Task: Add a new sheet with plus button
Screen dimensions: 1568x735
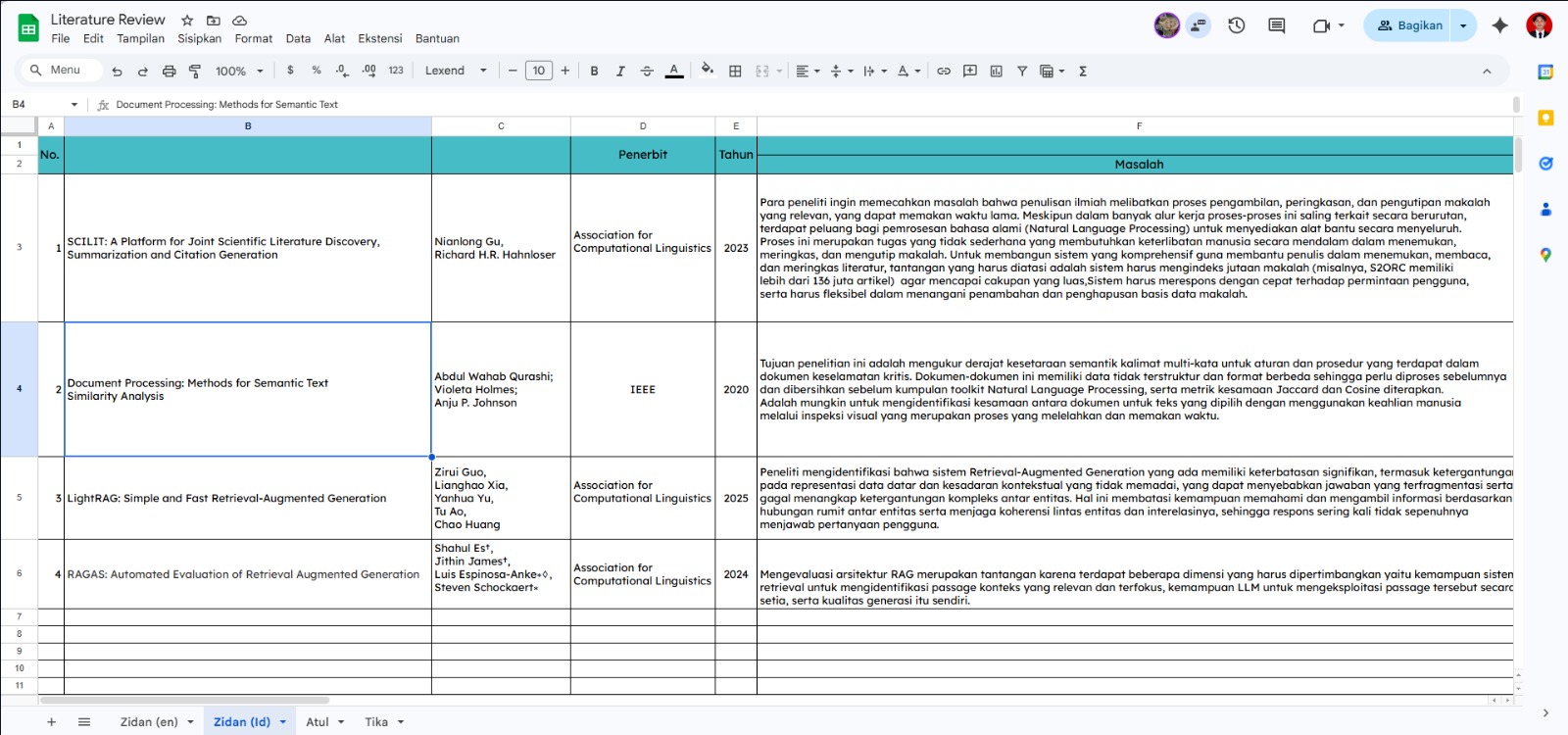Action: coord(52,722)
